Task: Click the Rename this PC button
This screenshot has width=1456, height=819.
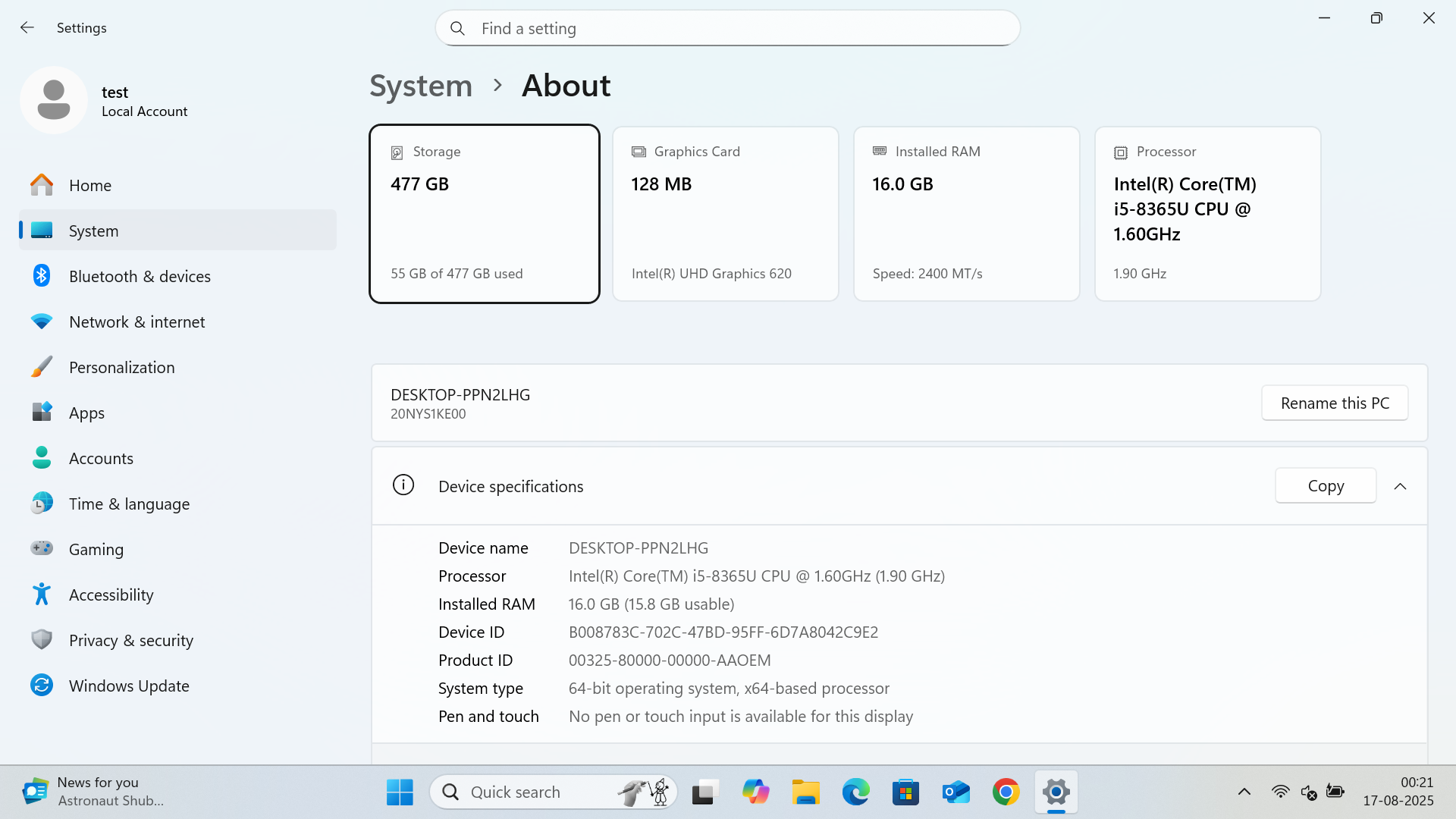Action: click(1334, 403)
